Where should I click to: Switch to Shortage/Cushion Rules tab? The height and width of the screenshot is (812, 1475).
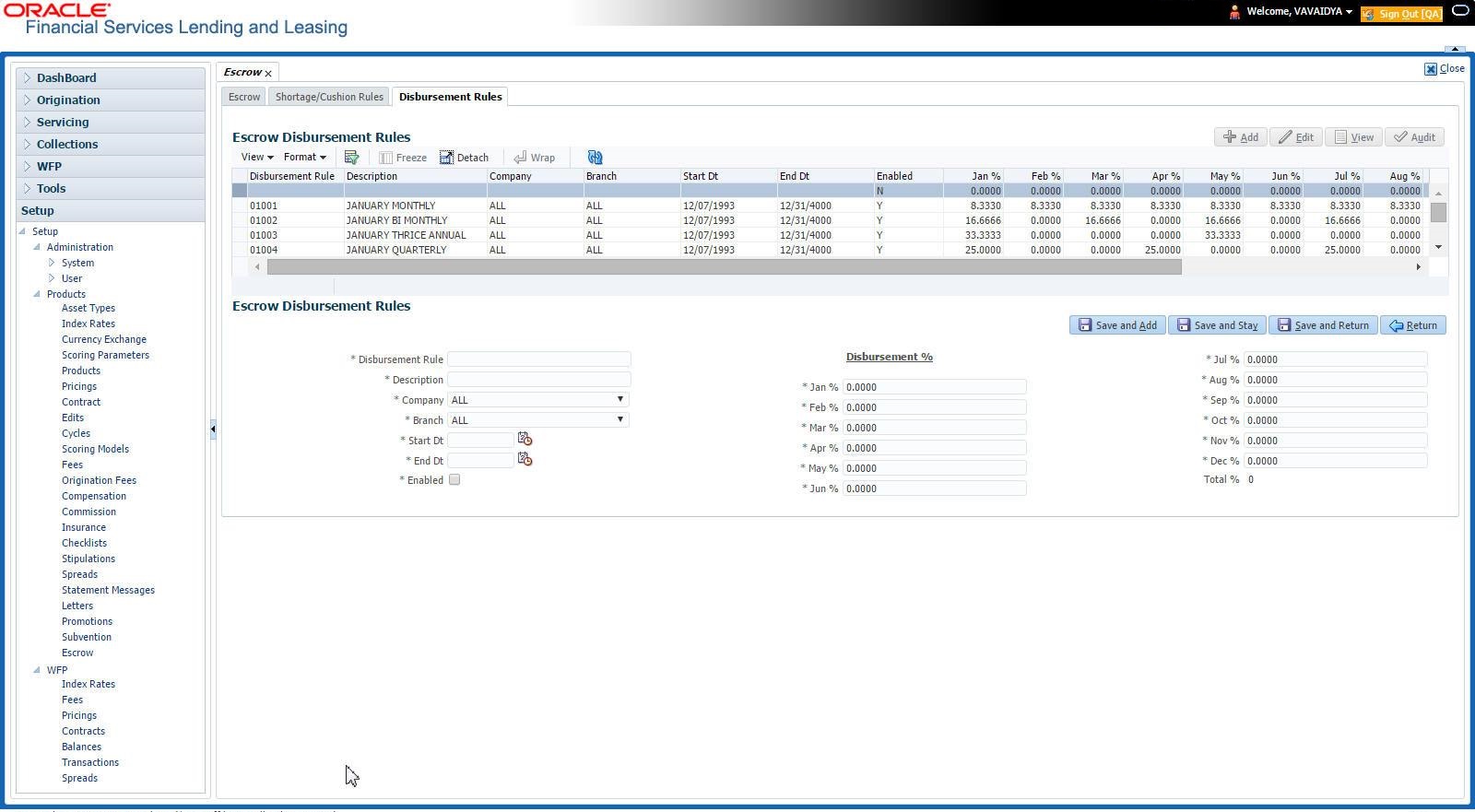[329, 97]
